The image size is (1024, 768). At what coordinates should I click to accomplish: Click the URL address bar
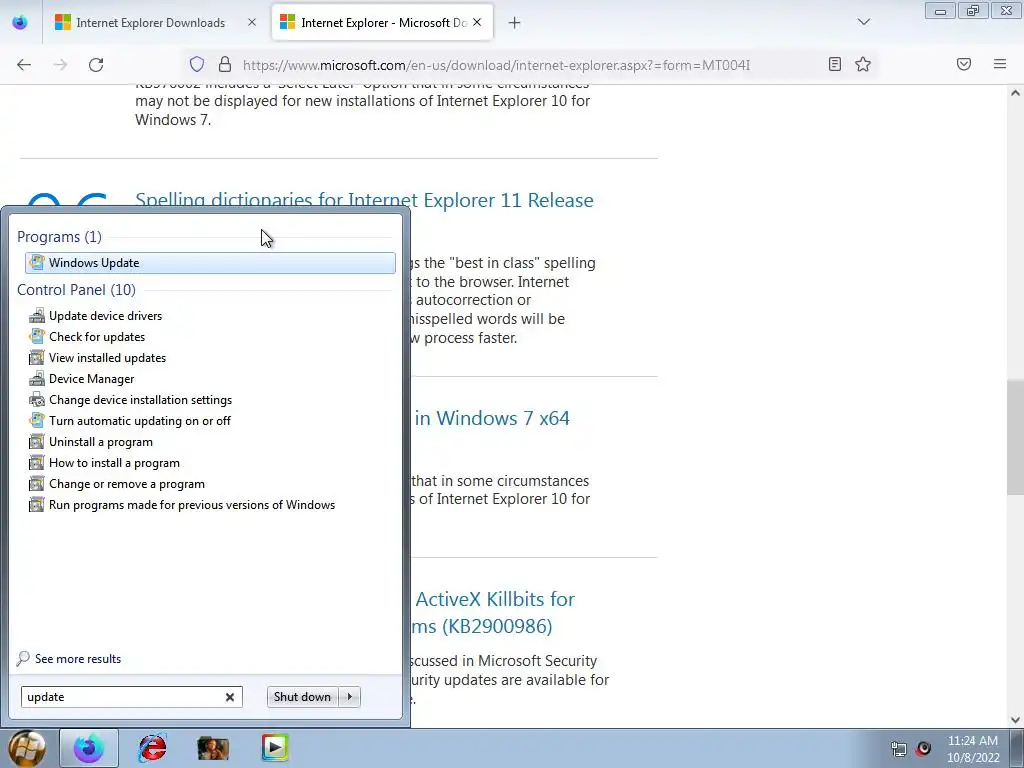point(496,65)
